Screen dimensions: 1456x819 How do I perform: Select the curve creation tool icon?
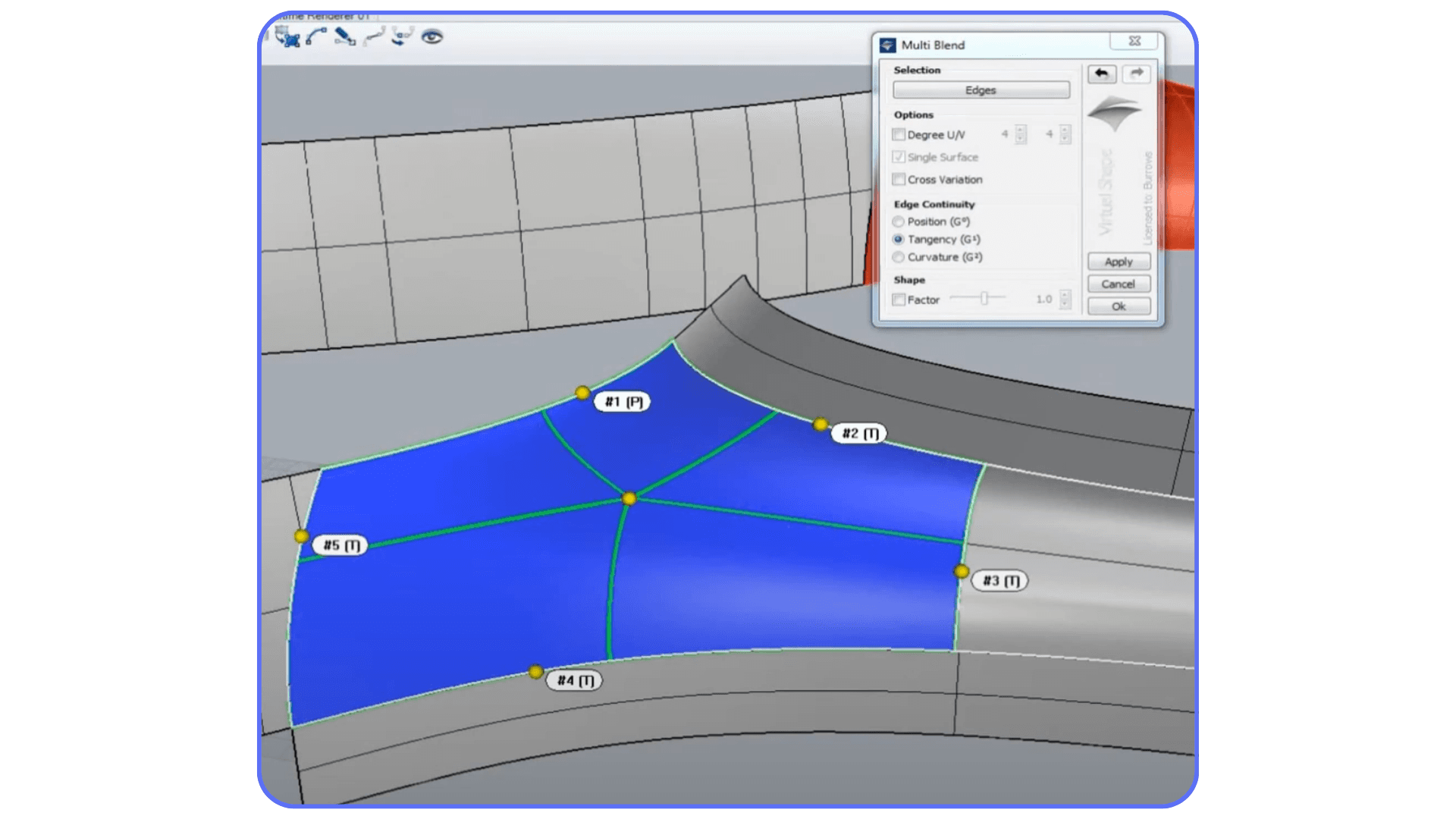pyautogui.click(x=316, y=37)
